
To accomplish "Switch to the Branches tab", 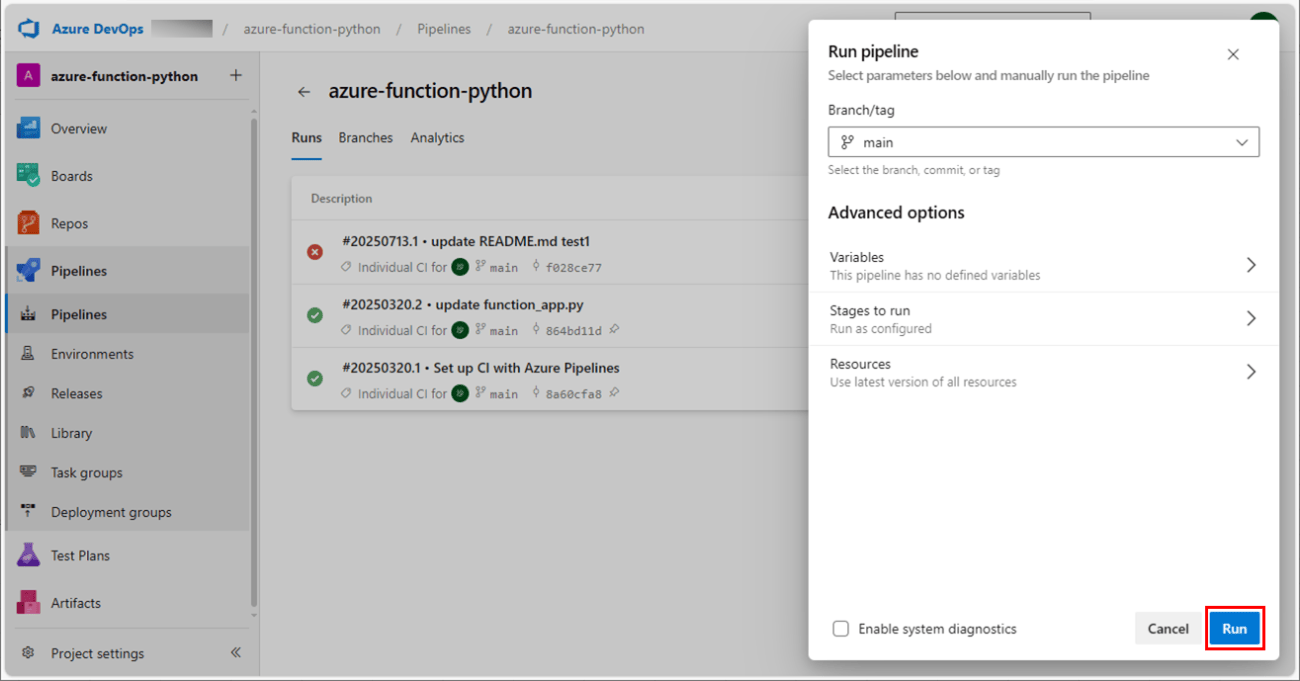I will coord(365,138).
